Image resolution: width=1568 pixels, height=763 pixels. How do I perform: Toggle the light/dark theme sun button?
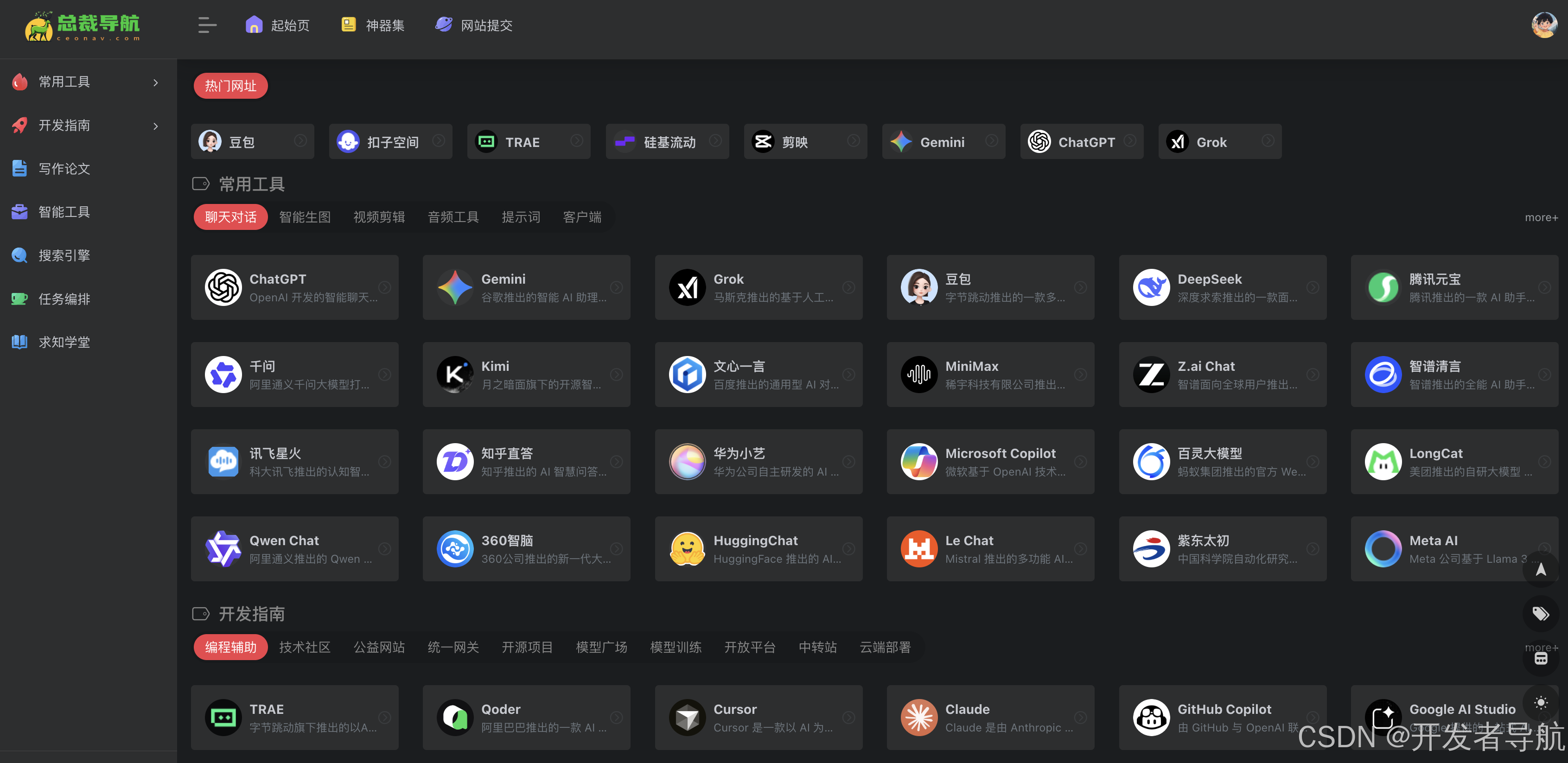pyautogui.click(x=1541, y=703)
